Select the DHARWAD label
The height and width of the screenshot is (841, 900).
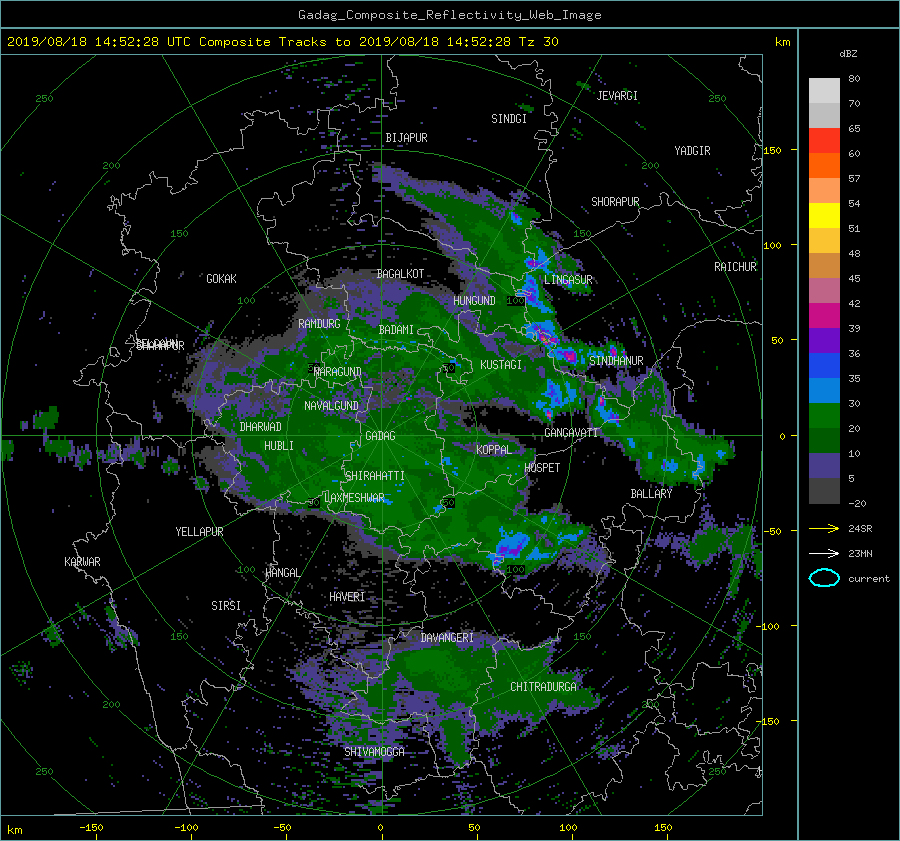[260, 427]
